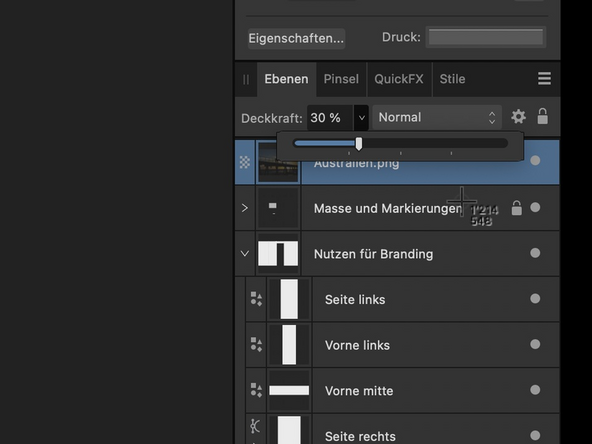The width and height of the screenshot is (592, 444).
Task: Click the shape icon of Seite links
Action: coord(256,299)
